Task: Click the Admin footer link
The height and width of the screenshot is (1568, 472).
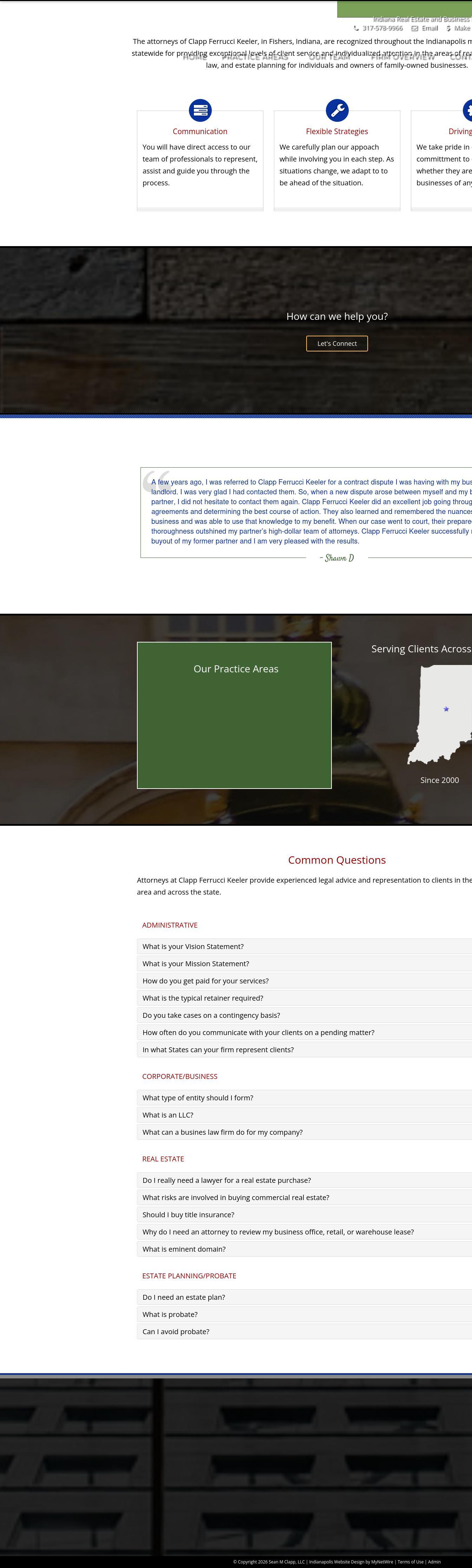Action: coord(434,1561)
